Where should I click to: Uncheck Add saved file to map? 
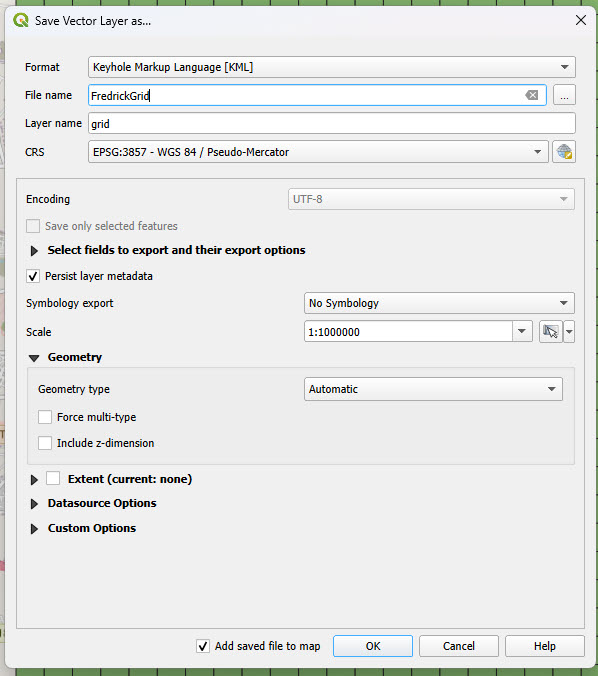[x=203, y=646]
